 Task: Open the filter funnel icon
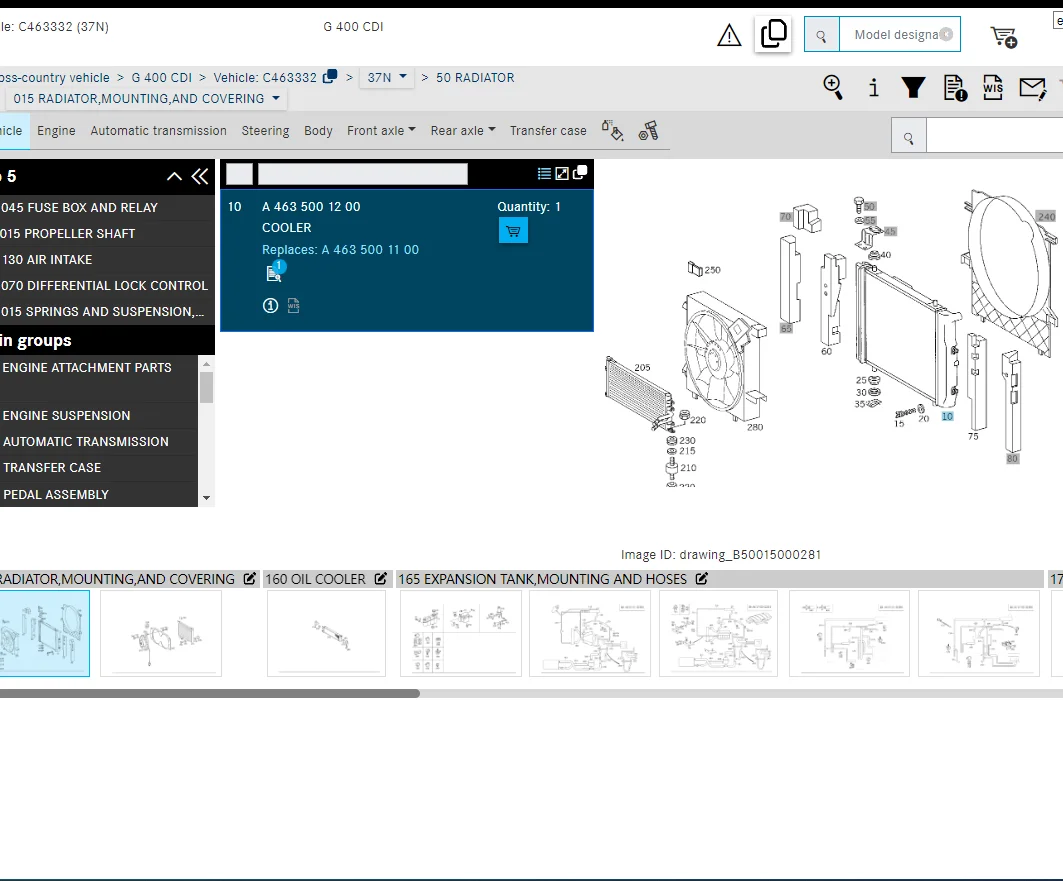coord(913,87)
